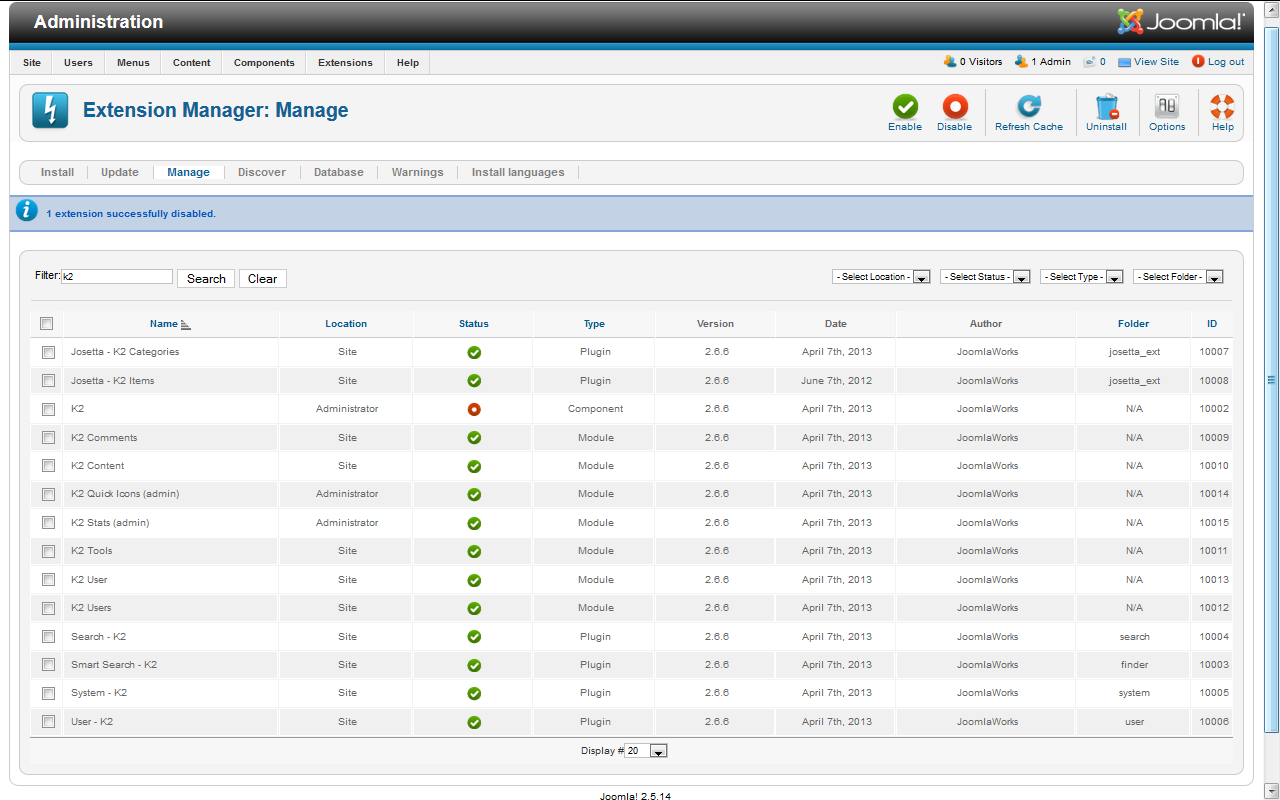Check the box for K2 Content
Viewport: 1280px width, 800px height.
48,466
